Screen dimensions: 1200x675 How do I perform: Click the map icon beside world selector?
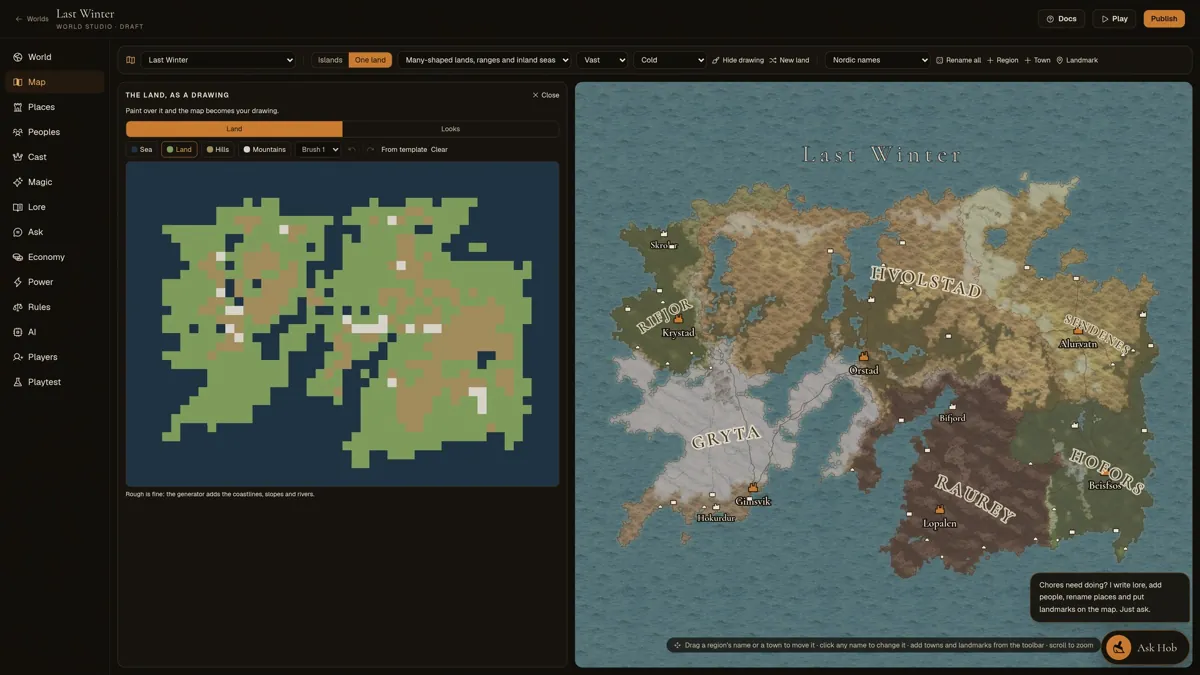pos(130,60)
